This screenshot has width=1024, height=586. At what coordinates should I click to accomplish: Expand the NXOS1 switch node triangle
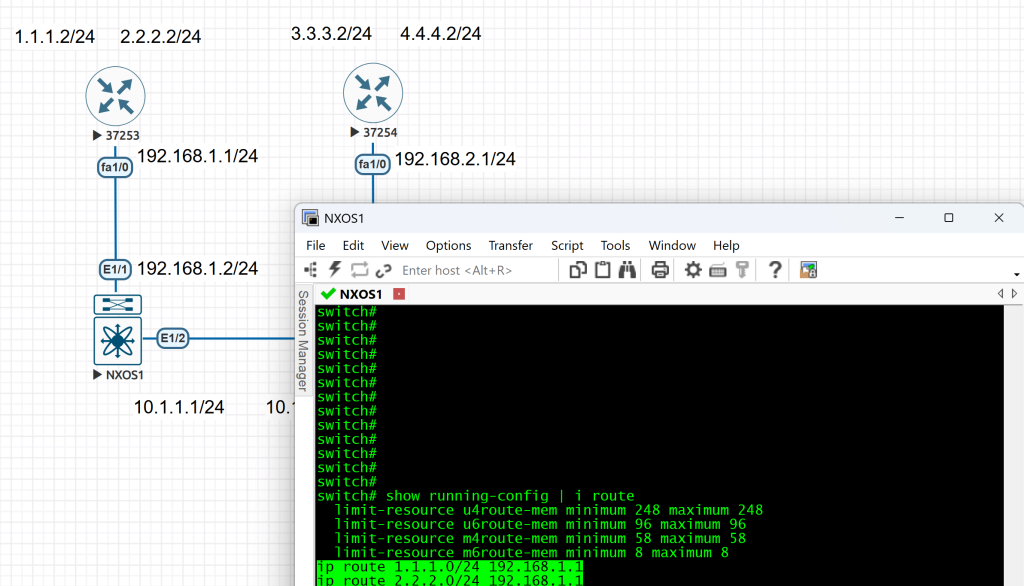coord(97,376)
